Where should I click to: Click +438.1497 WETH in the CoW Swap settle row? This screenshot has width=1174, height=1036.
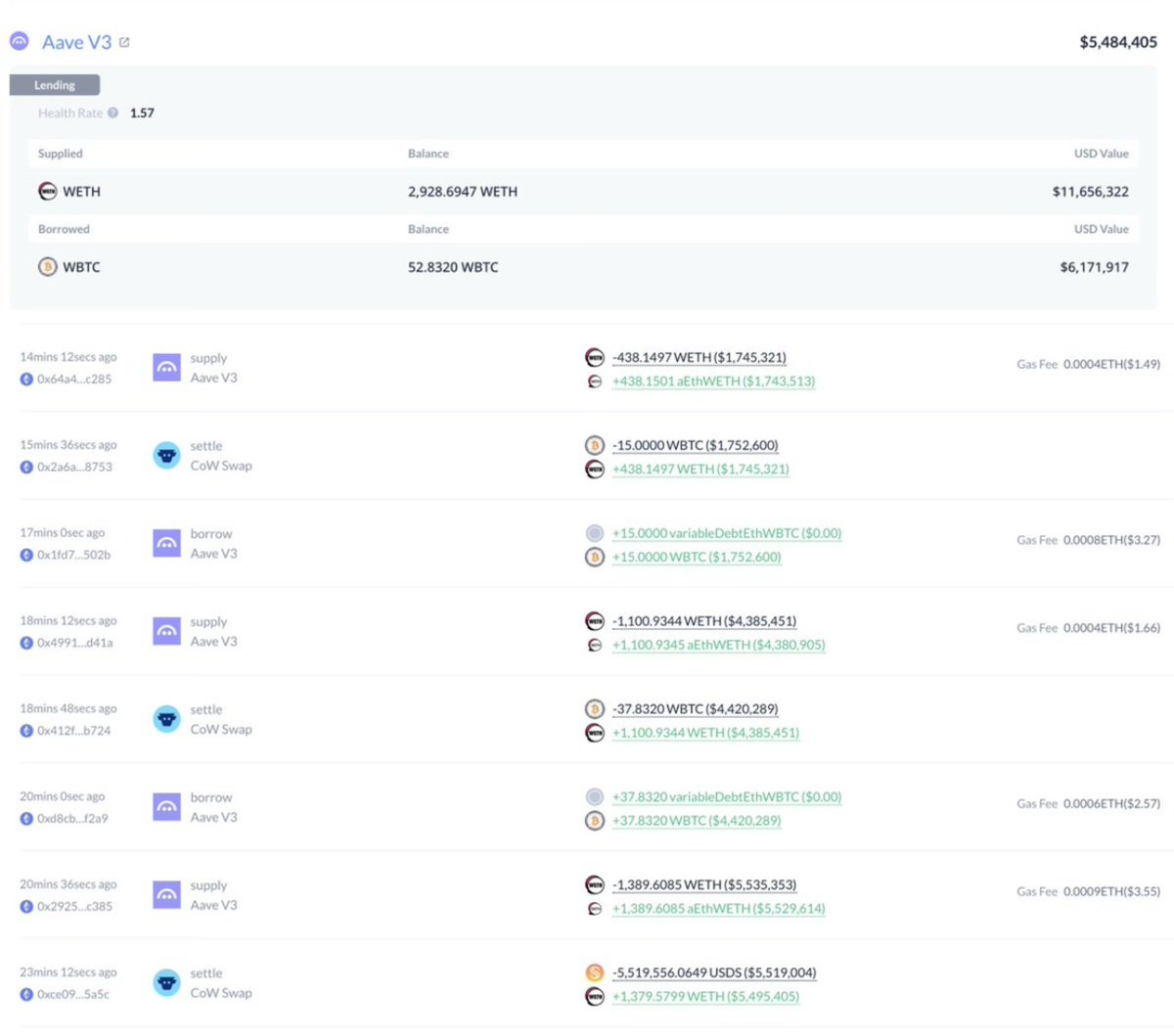pos(700,469)
